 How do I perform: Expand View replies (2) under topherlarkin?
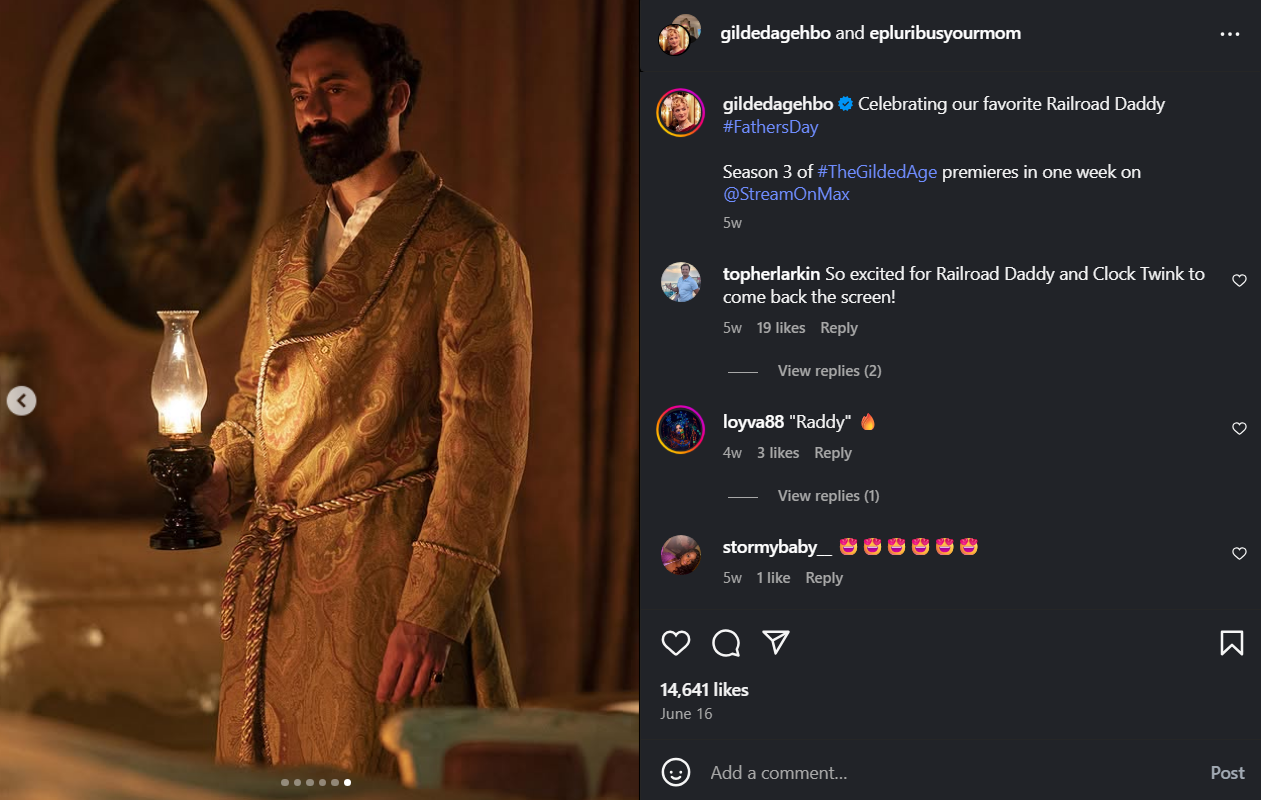[829, 371]
